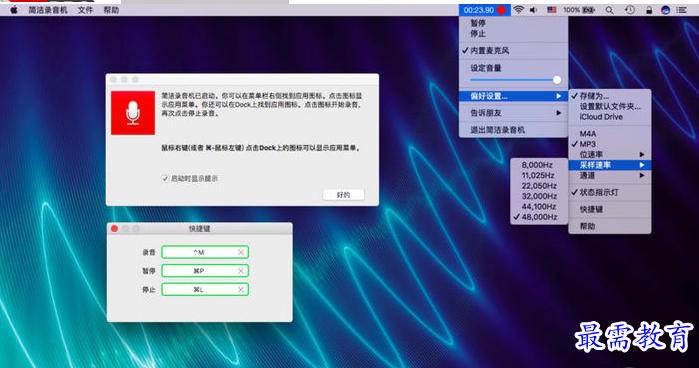Open 快捷键 from preferences submenu
The width and height of the screenshot is (699, 368).
click(610, 209)
